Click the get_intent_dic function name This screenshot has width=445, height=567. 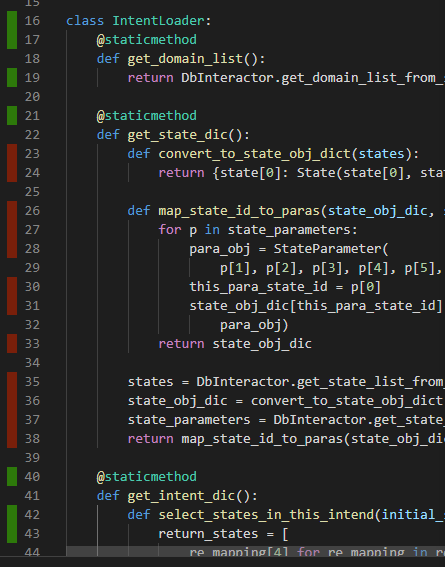click(181, 495)
